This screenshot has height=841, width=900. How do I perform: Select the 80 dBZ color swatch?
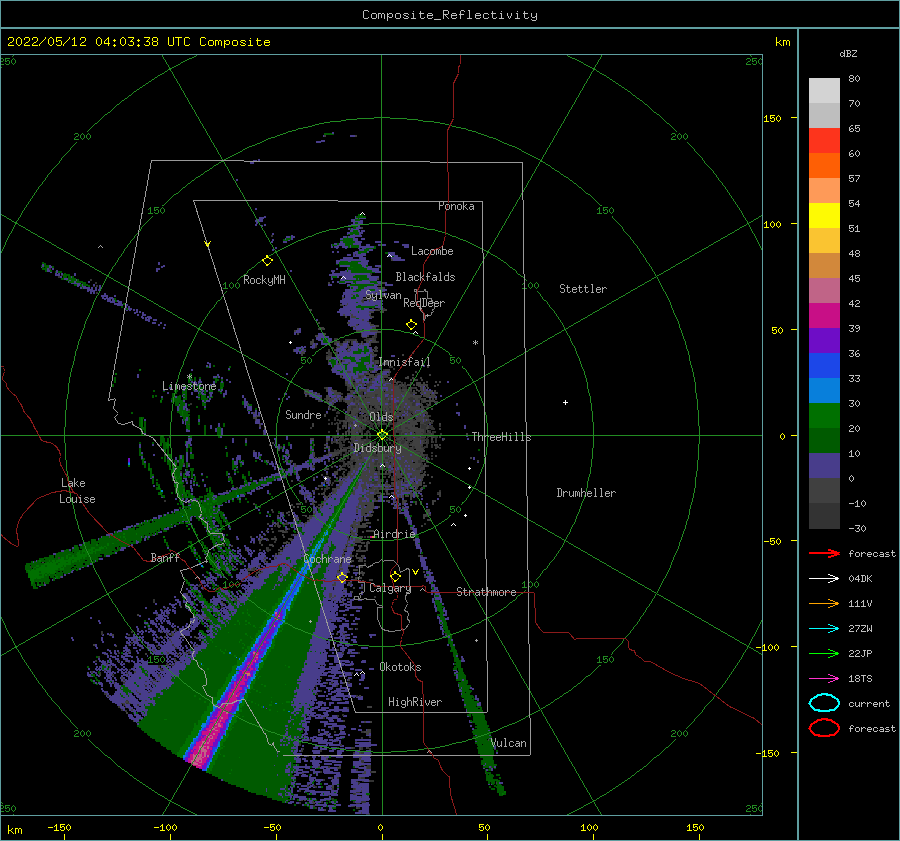(824, 90)
